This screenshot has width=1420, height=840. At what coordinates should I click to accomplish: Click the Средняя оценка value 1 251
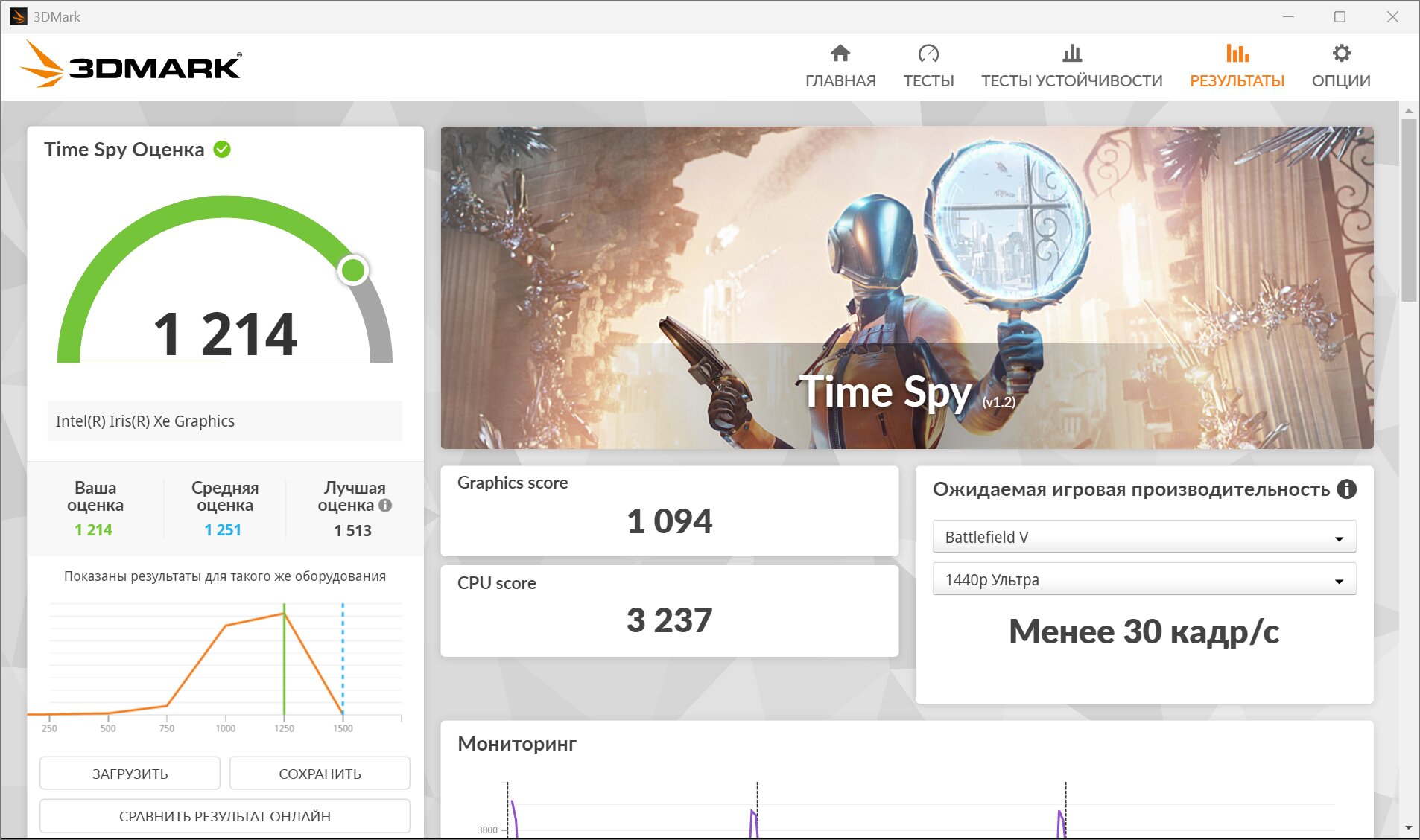(x=224, y=530)
